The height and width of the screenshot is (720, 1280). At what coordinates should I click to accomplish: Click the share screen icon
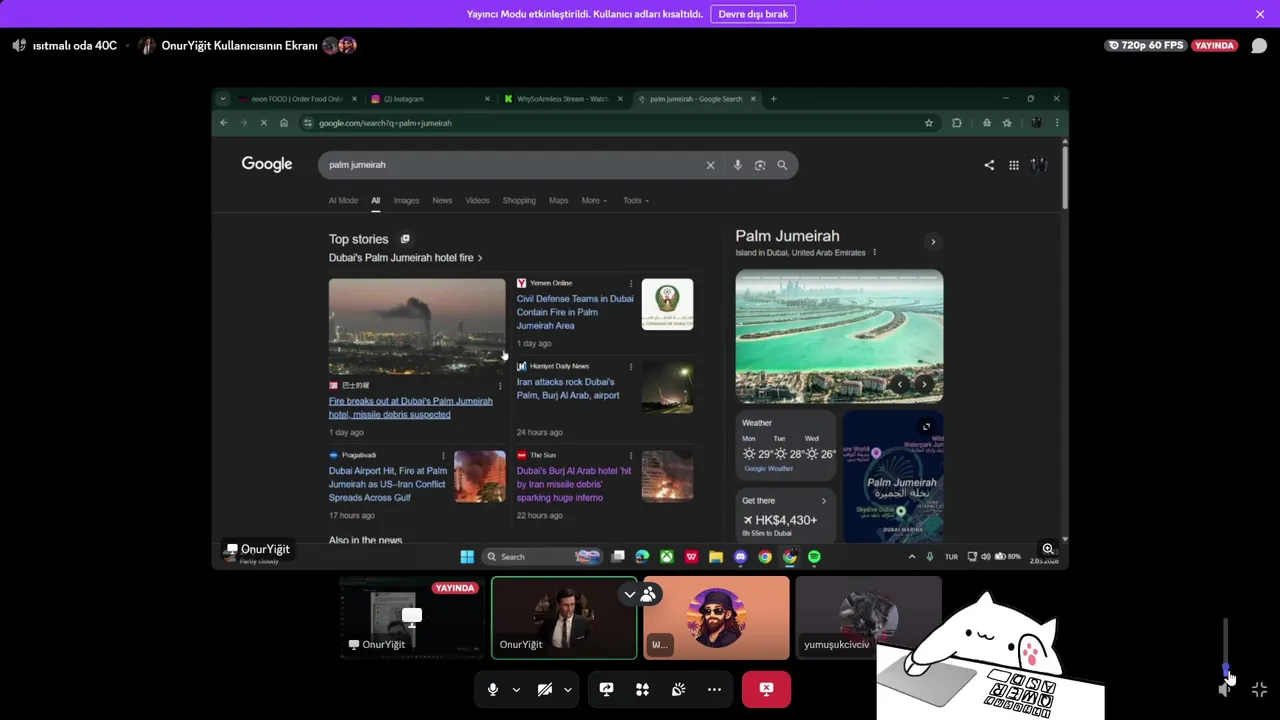click(x=606, y=689)
